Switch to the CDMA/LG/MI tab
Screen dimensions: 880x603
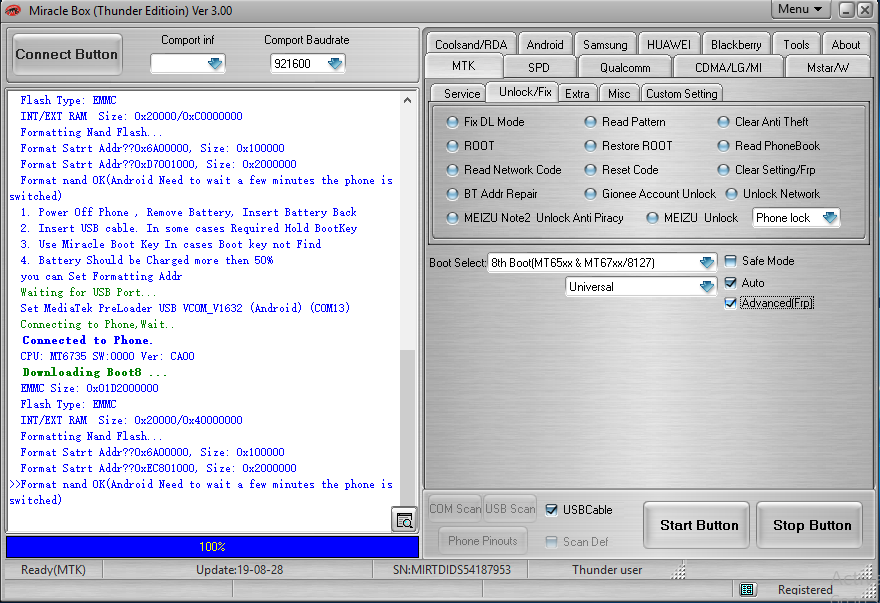[728, 67]
